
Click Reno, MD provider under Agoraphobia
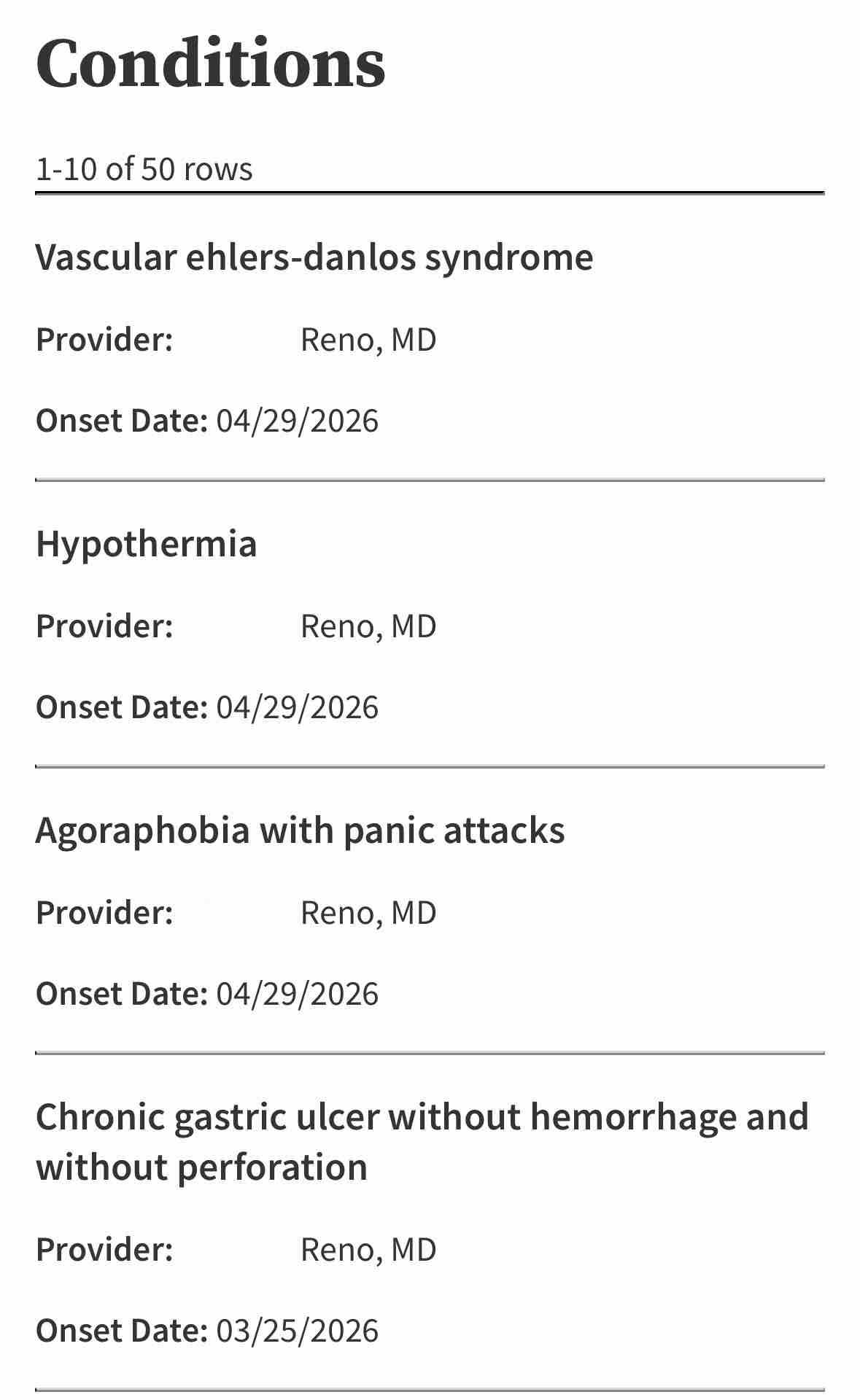(368, 913)
